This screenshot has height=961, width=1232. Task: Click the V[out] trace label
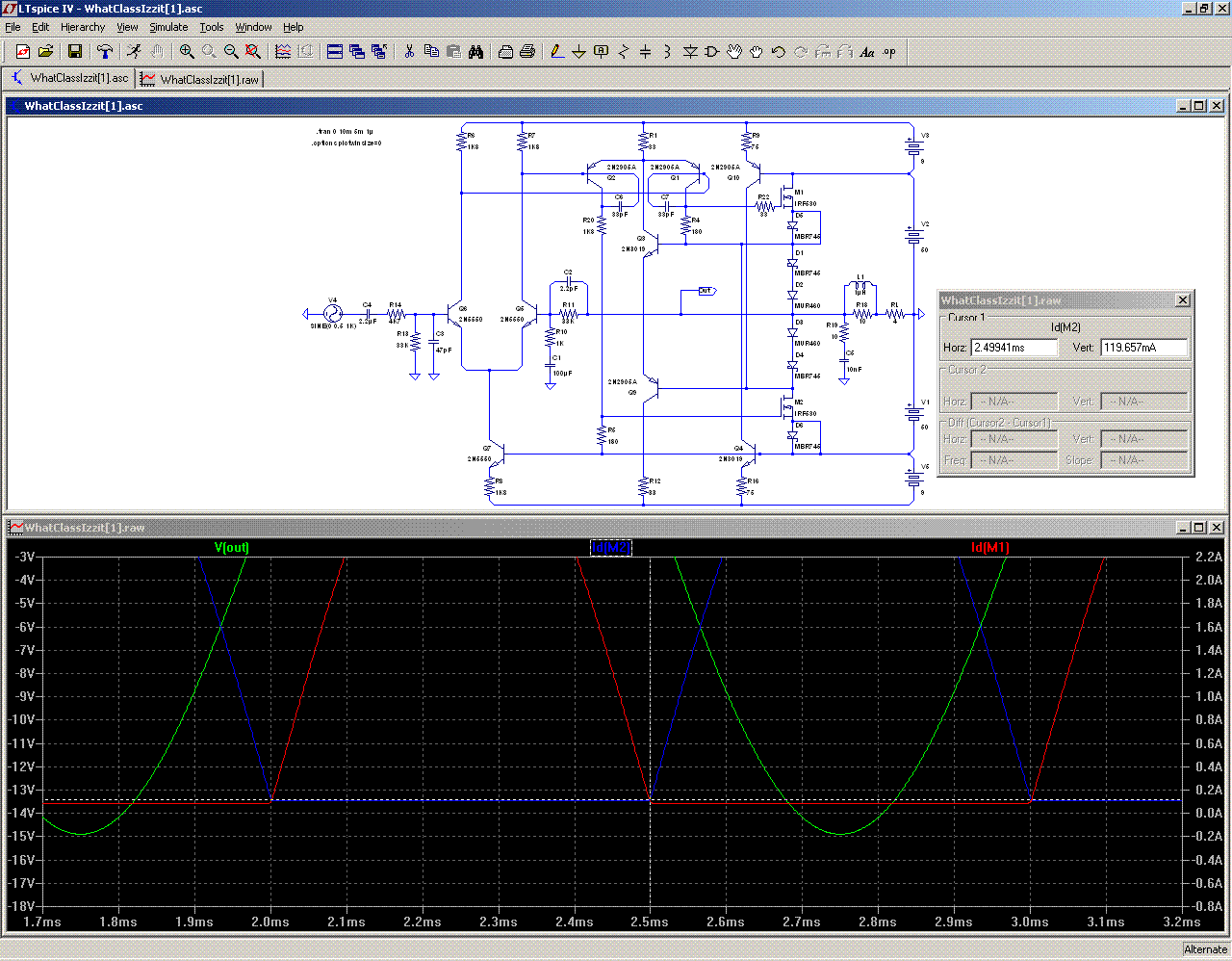tap(231, 547)
